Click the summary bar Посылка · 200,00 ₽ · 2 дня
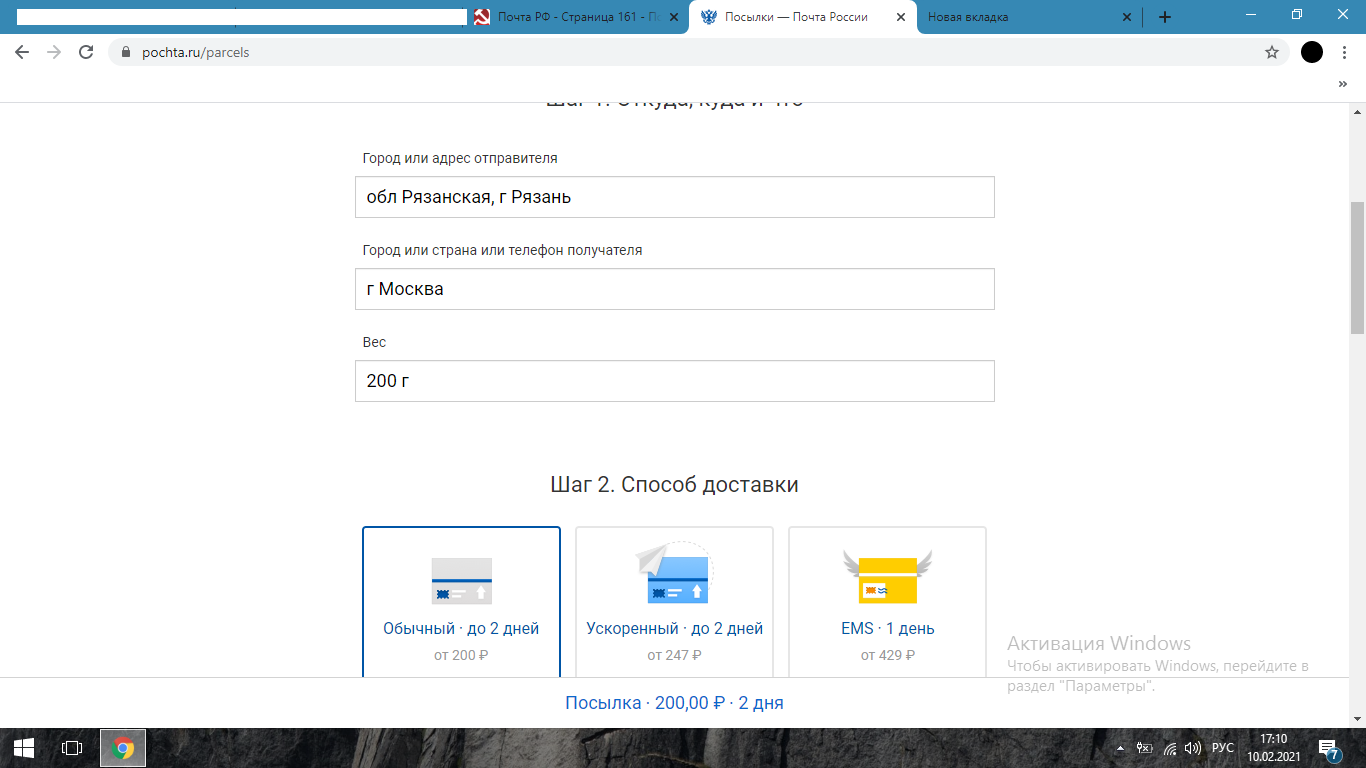 point(674,703)
